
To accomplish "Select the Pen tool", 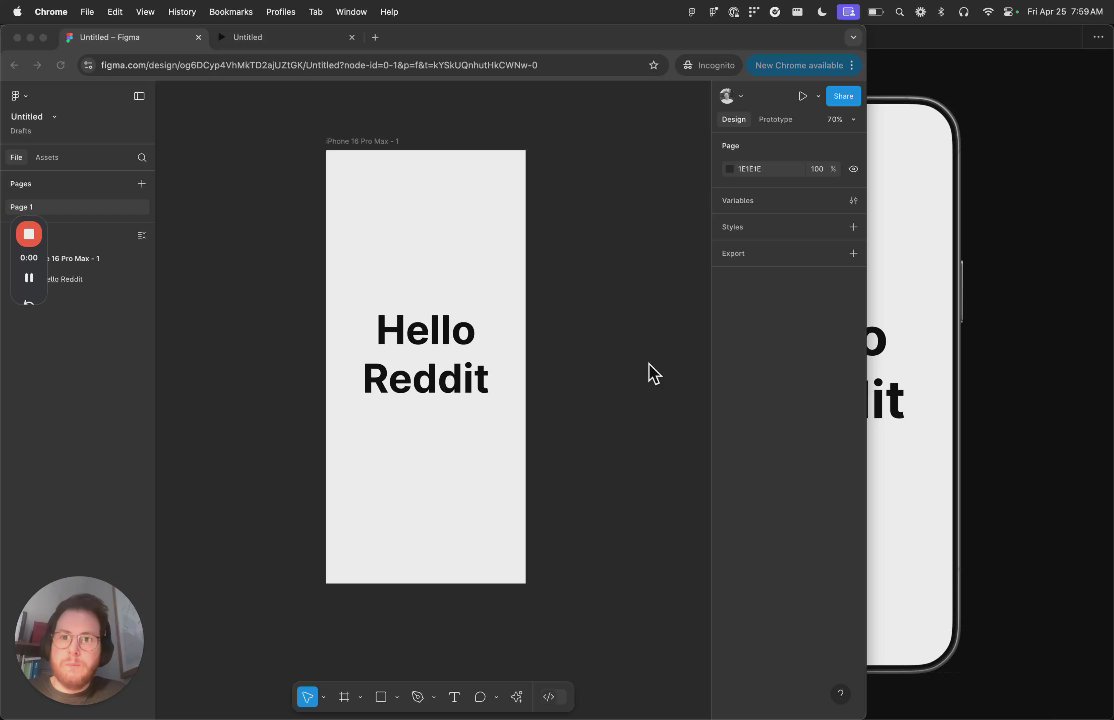I will (x=418, y=697).
